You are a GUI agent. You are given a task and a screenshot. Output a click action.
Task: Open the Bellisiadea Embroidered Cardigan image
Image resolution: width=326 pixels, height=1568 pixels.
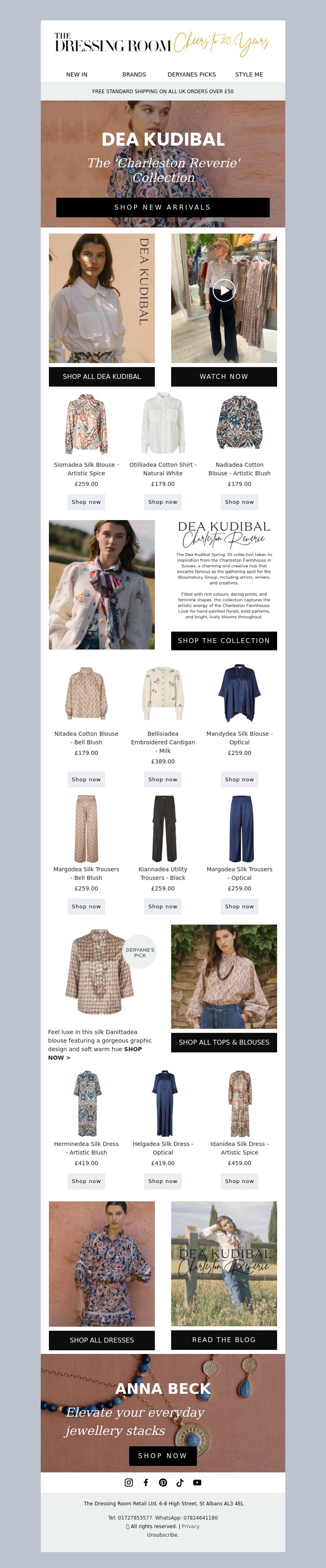tap(163, 693)
